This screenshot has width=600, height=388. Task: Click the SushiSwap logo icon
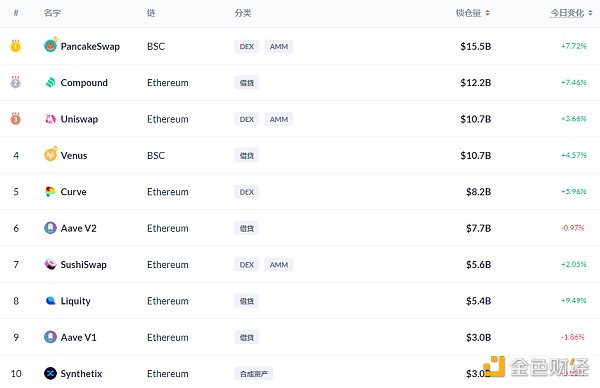51,264
